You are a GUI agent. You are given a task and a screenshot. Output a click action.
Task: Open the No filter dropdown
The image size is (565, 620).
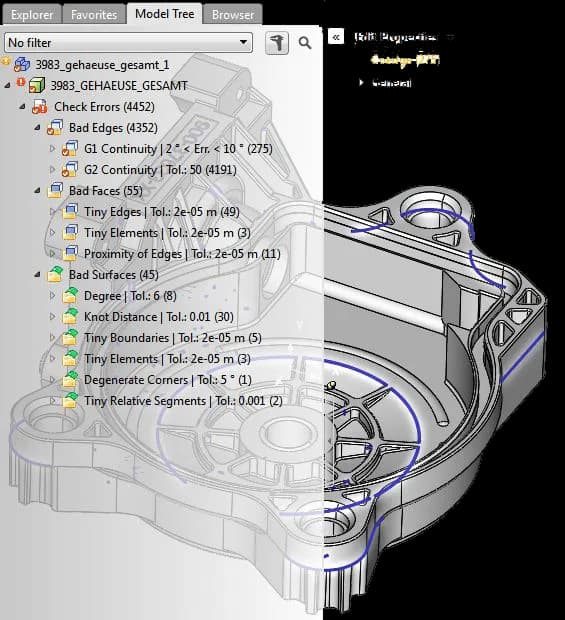pos(128,42)
